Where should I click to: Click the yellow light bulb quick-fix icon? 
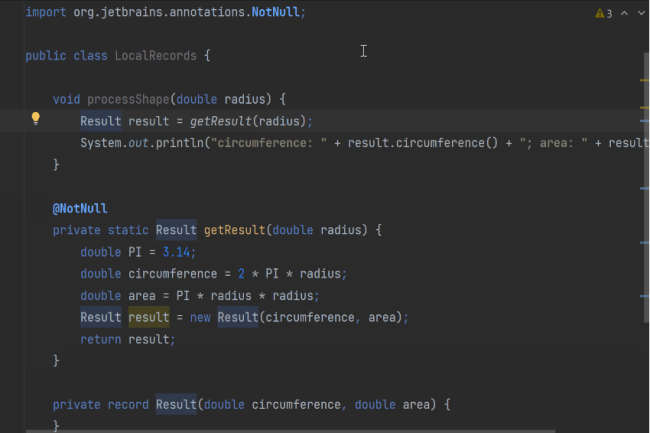tap(36, 119)
